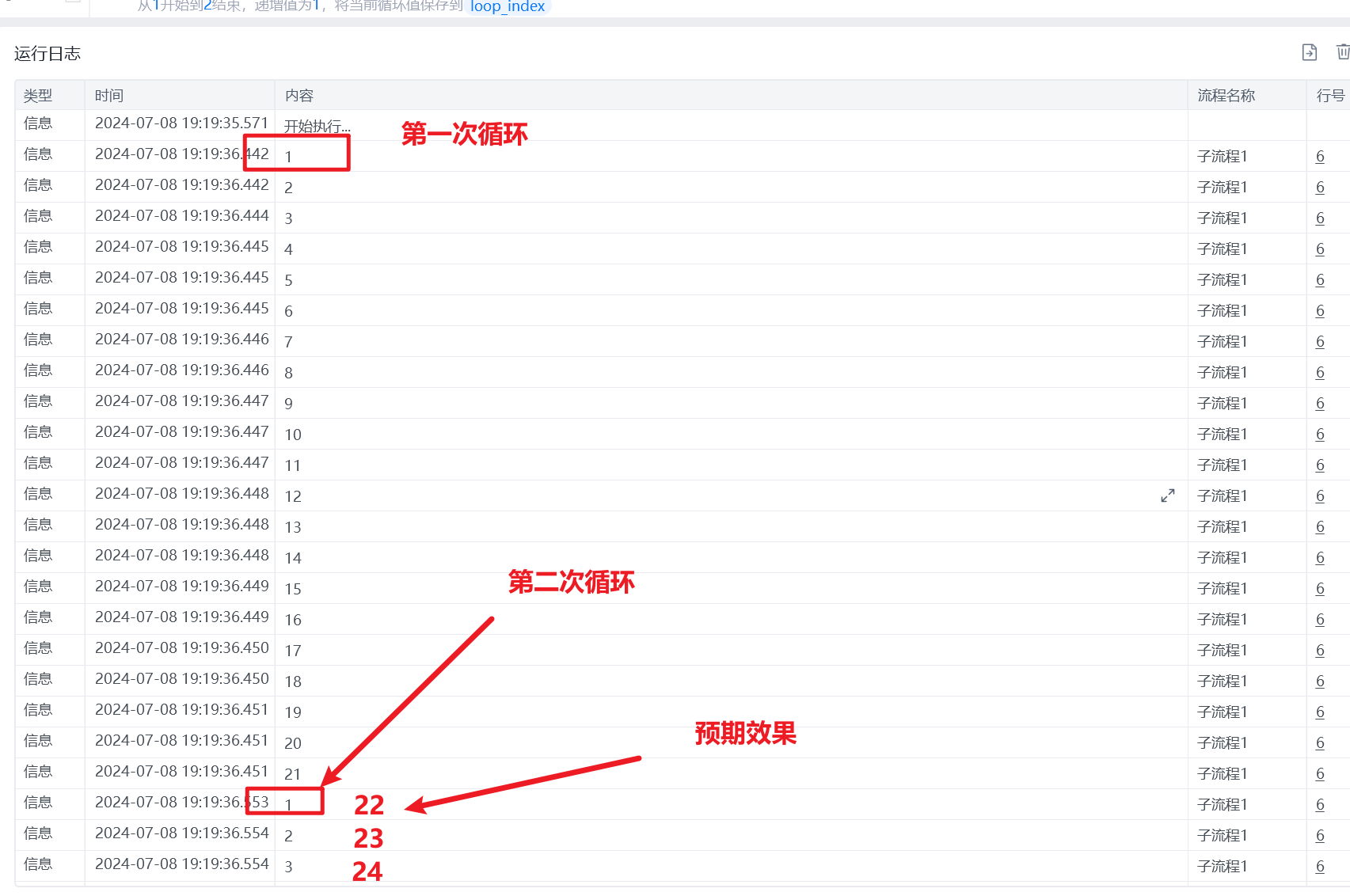This screenshot has height=896, width=1350.
Task: Open line number link for log entry 21
Action: pos(1320,773)
